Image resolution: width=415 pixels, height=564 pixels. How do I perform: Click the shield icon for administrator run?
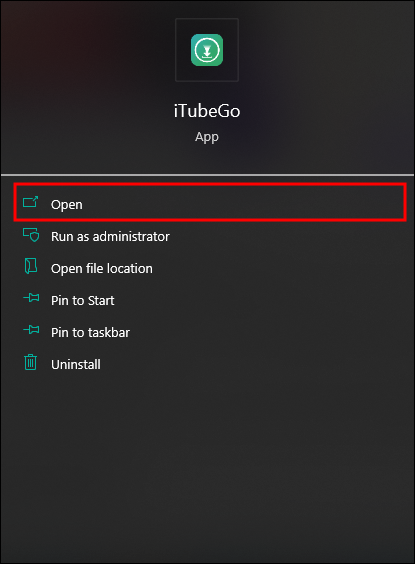[x=31, y=235]
